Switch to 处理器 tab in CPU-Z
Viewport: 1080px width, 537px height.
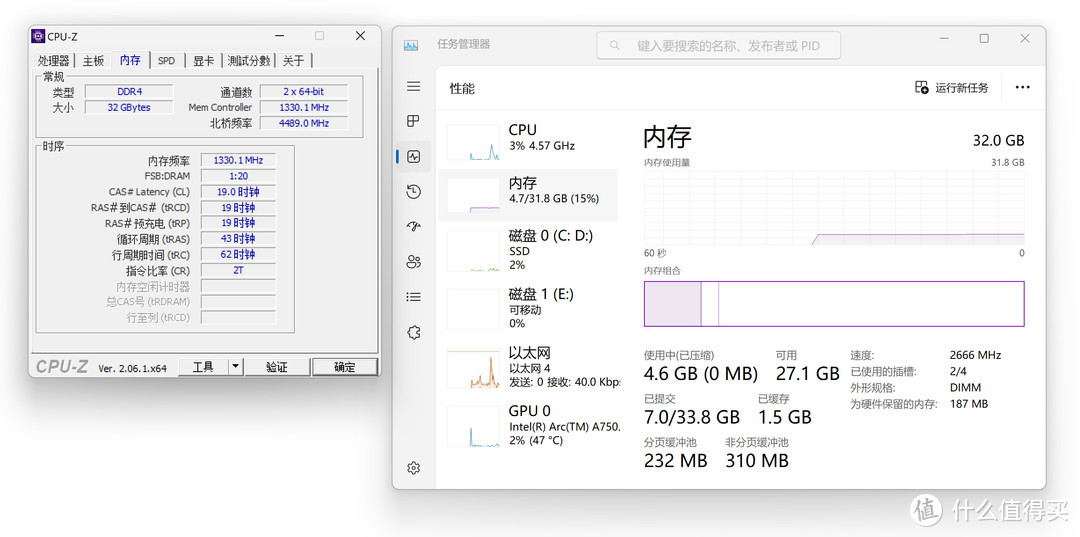pyautogui.click(x=53, y=61)
